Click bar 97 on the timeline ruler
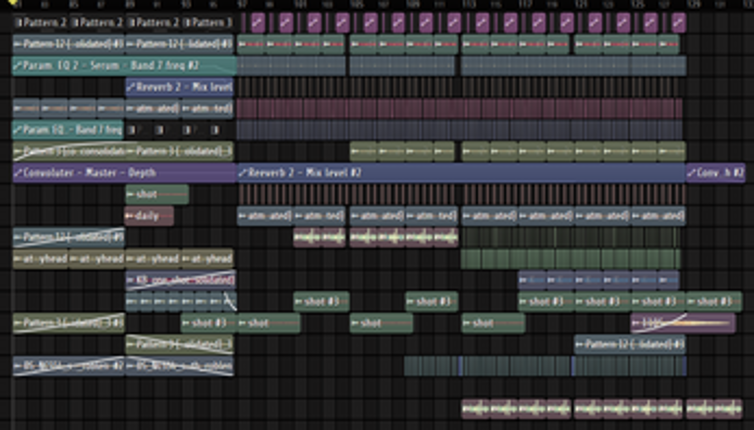754x430 pixels. (241, 5)
